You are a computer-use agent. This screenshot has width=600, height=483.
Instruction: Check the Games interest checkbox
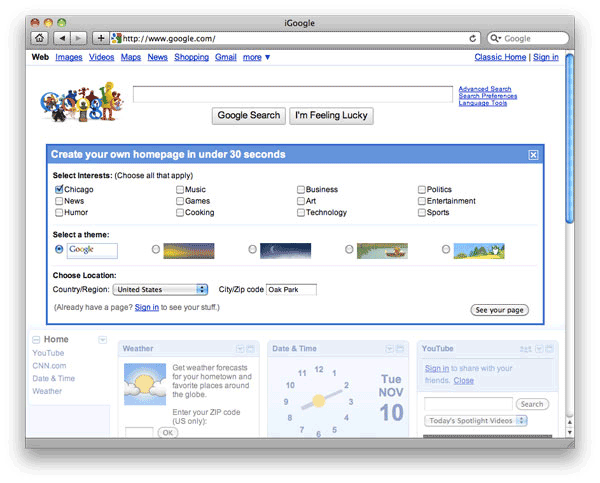point(180,201)
